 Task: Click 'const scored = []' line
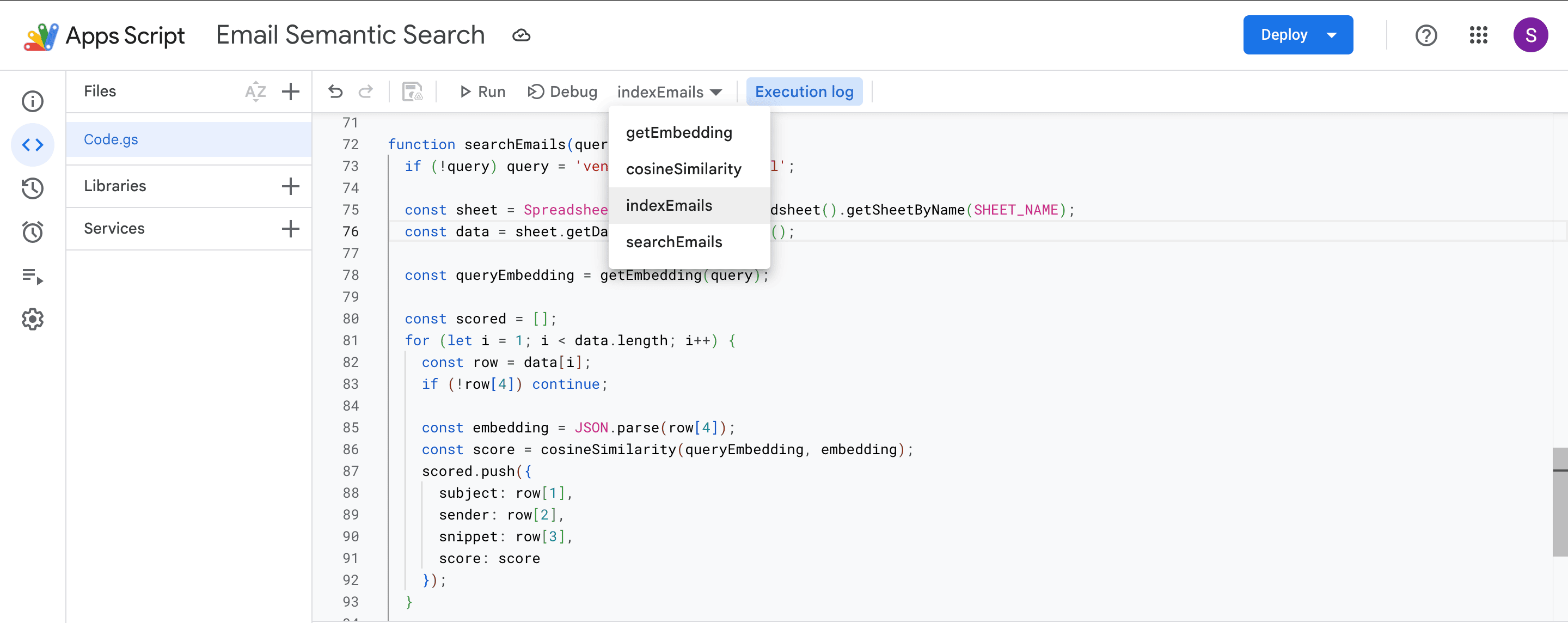point(481,319)
